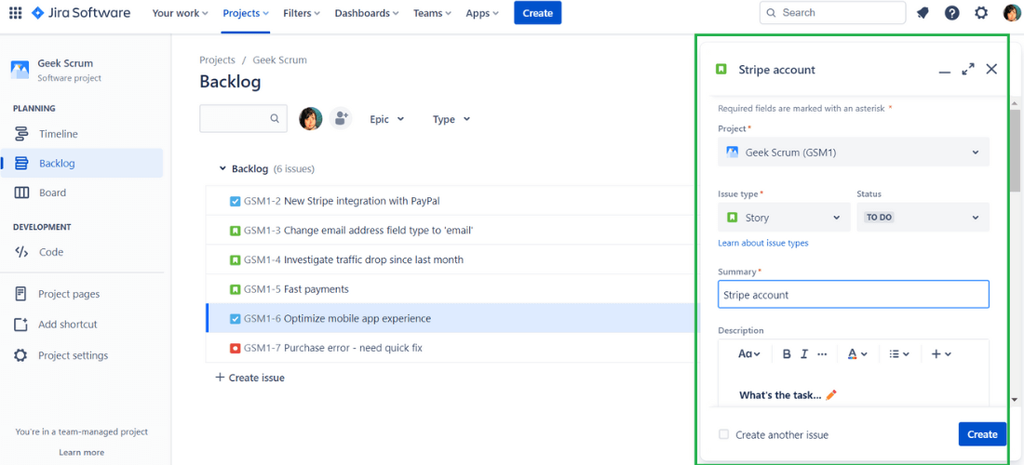1024x465 pixels.
Task: Click the Learn more link in sidebar
Action: point(82,452)
